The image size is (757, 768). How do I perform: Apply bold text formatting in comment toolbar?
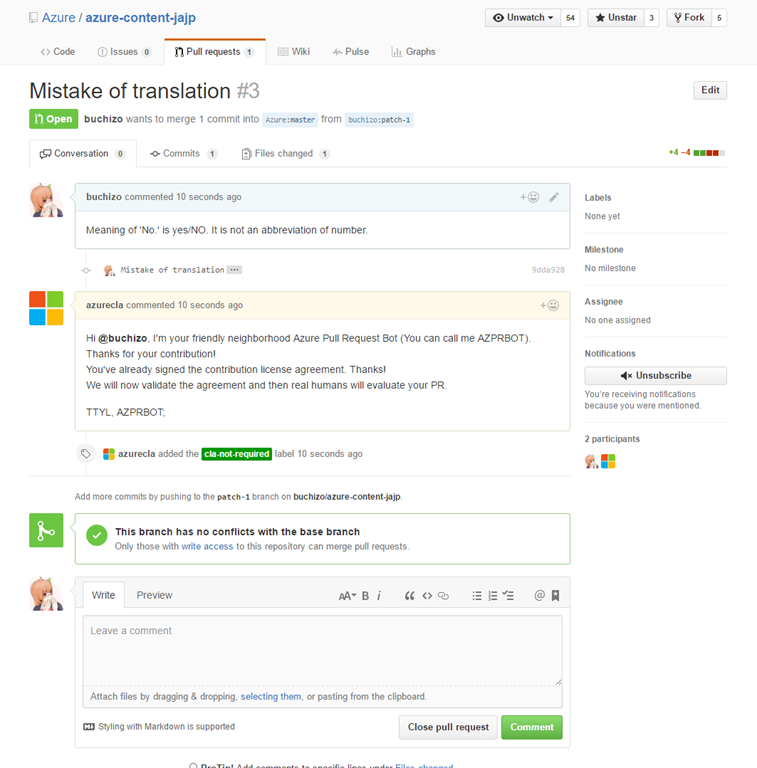pyautogui.click(x=365, y=596)
